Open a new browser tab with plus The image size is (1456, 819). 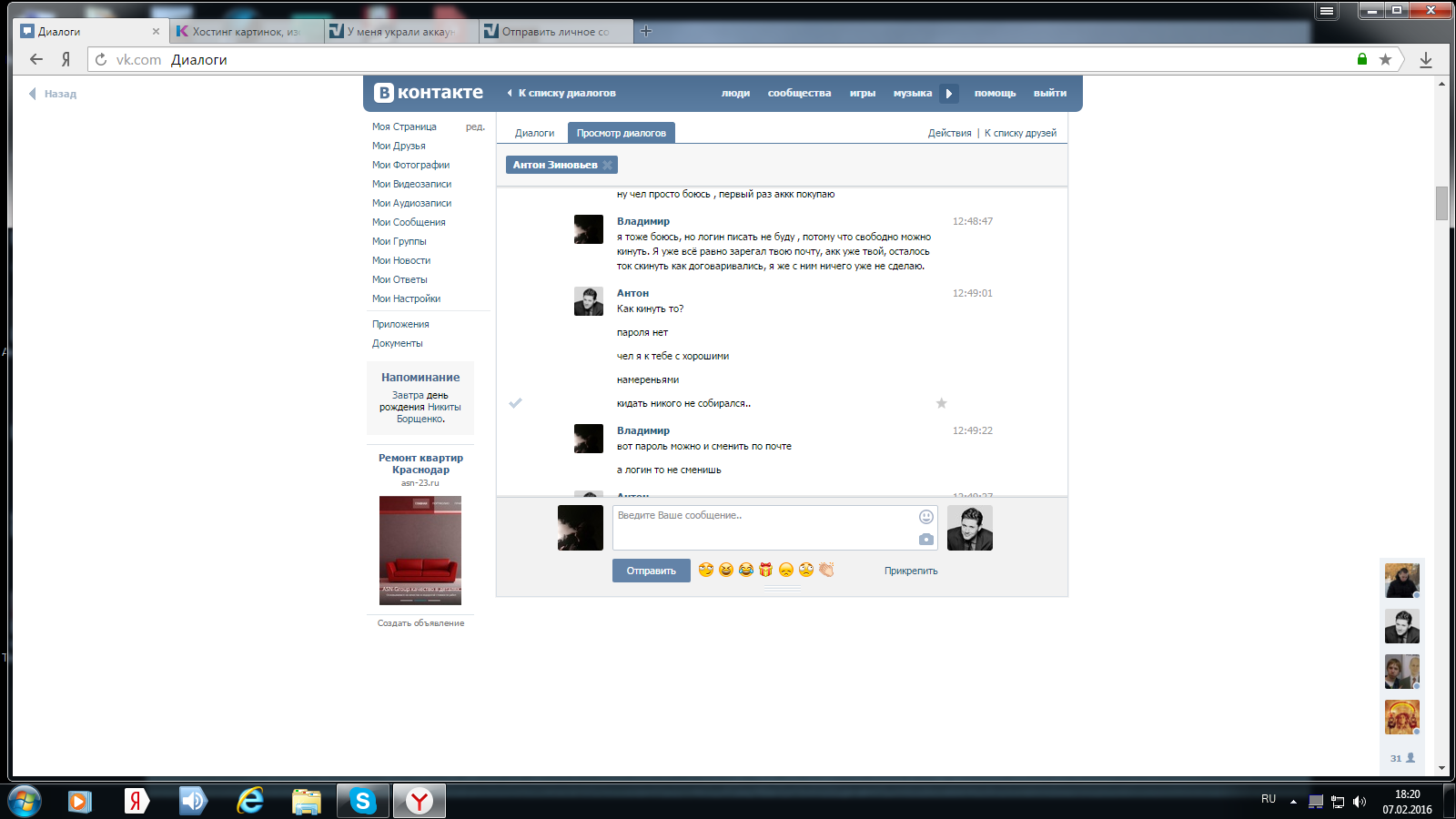click(x=646, y=31)
